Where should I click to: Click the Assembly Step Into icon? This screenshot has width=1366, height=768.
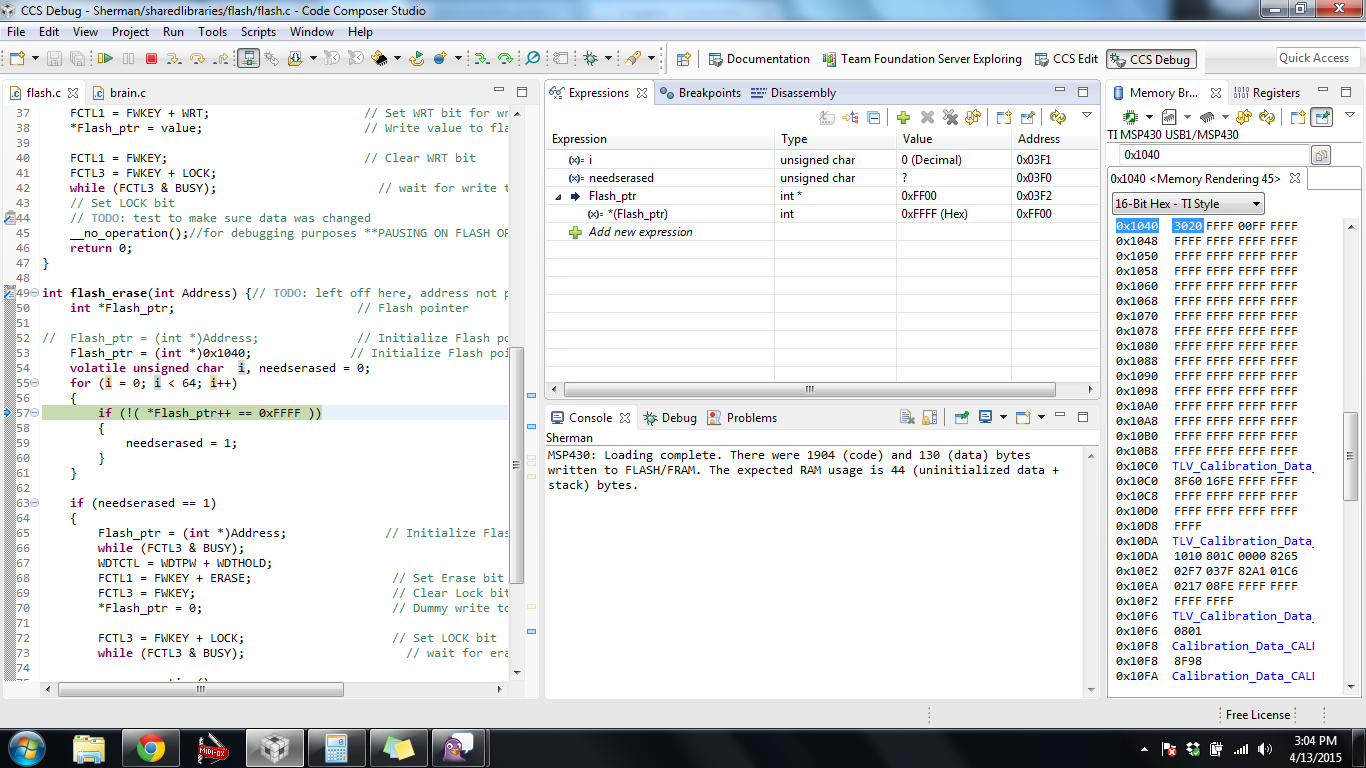[x=481, y=58]
